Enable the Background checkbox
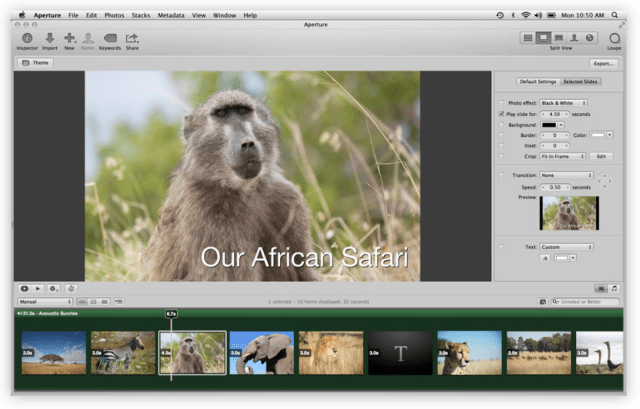This screenshot has height=409, width=640. tap(501, 124)
